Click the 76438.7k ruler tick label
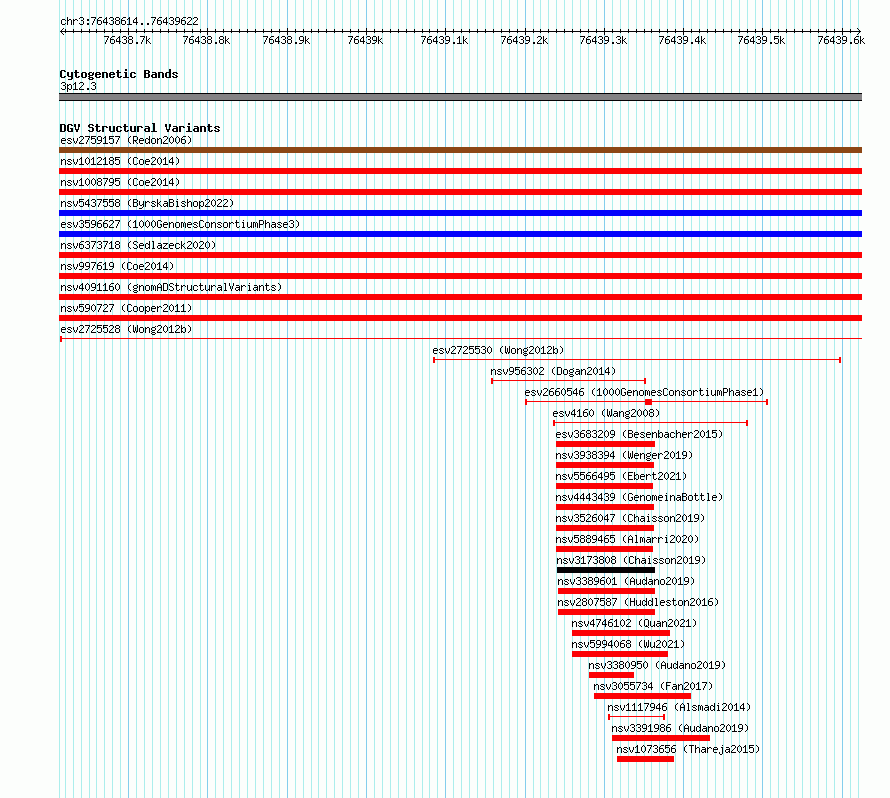The width and height of the screenshot is (890, 798). pyautogui.click(x=128, y=40)
